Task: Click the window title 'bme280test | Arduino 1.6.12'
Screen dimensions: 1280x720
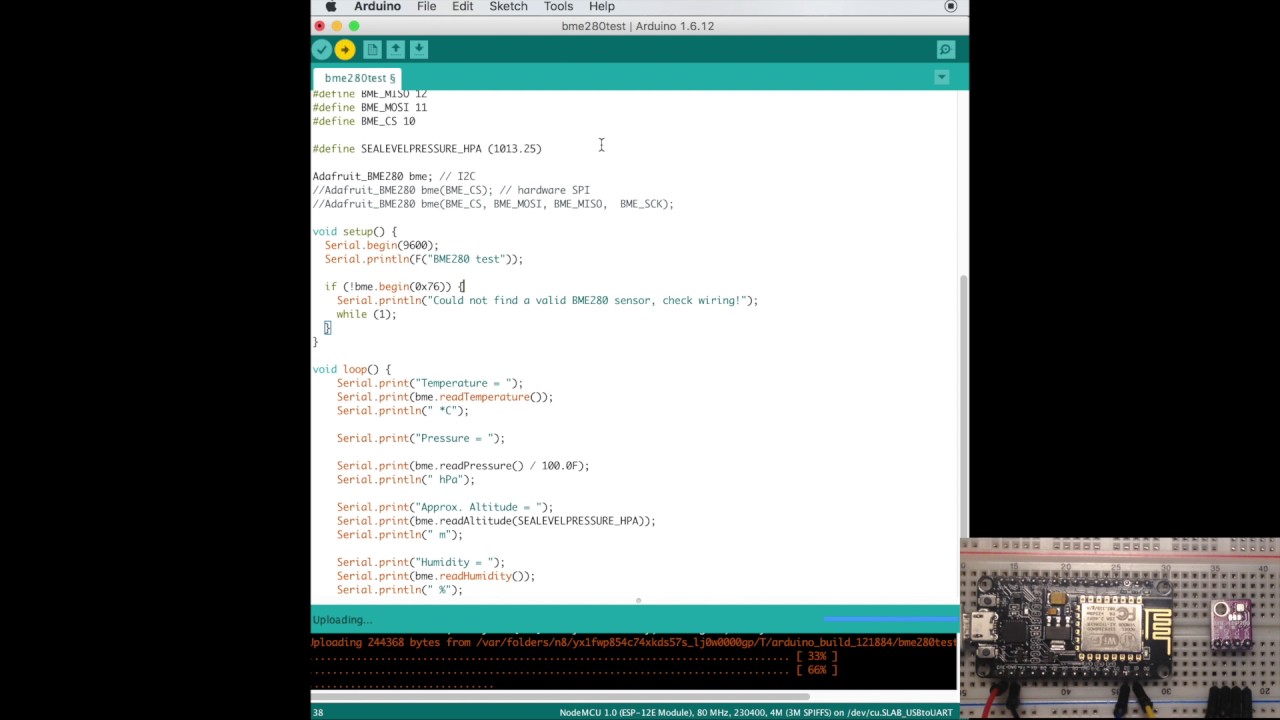Action: 638,26
